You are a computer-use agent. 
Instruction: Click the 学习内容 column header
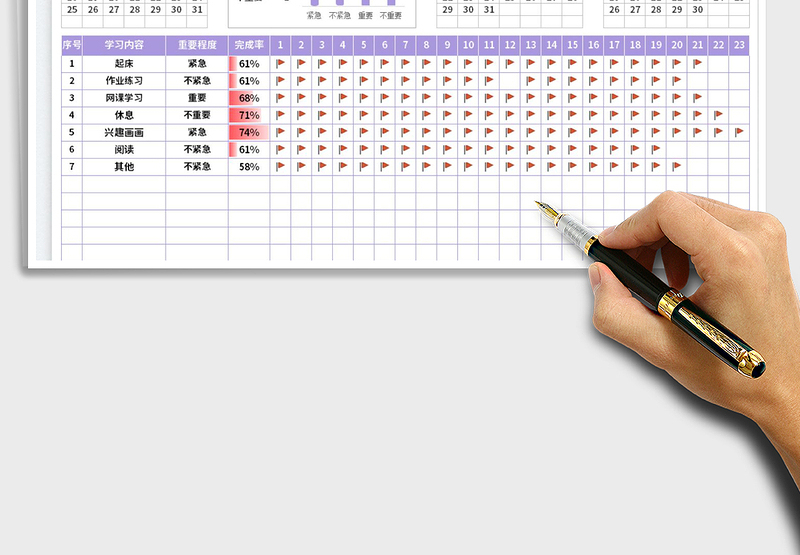pos(124,45)
